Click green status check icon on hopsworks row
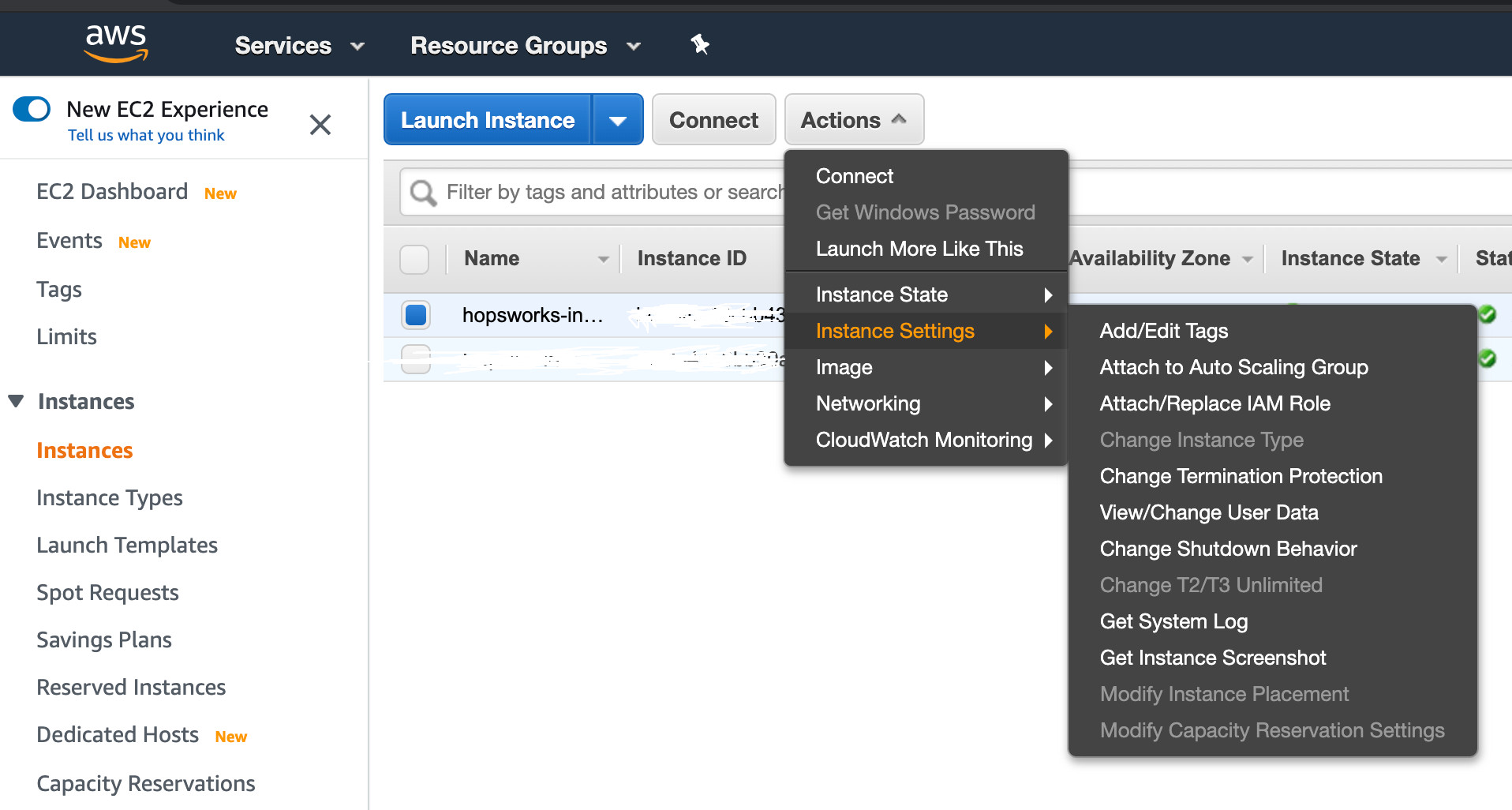Screen dimensions: 1512x810 (x=1488, y=314)
